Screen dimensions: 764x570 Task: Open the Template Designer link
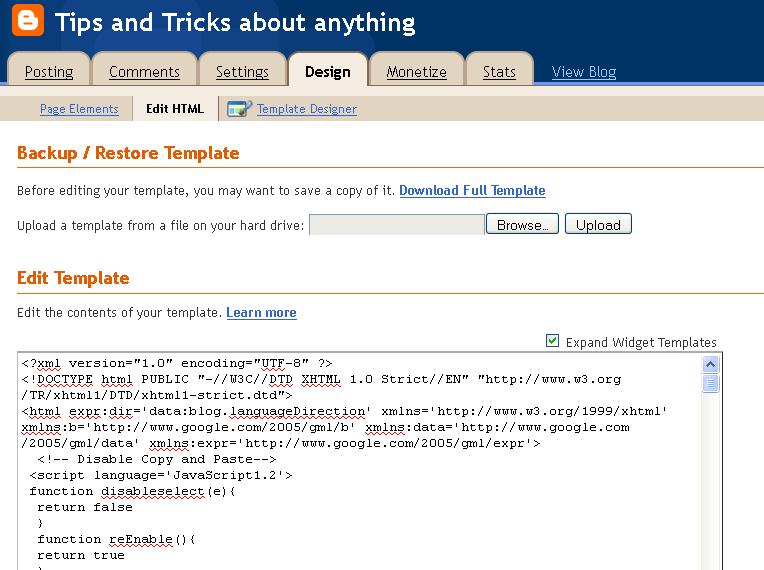pos(307,109)
